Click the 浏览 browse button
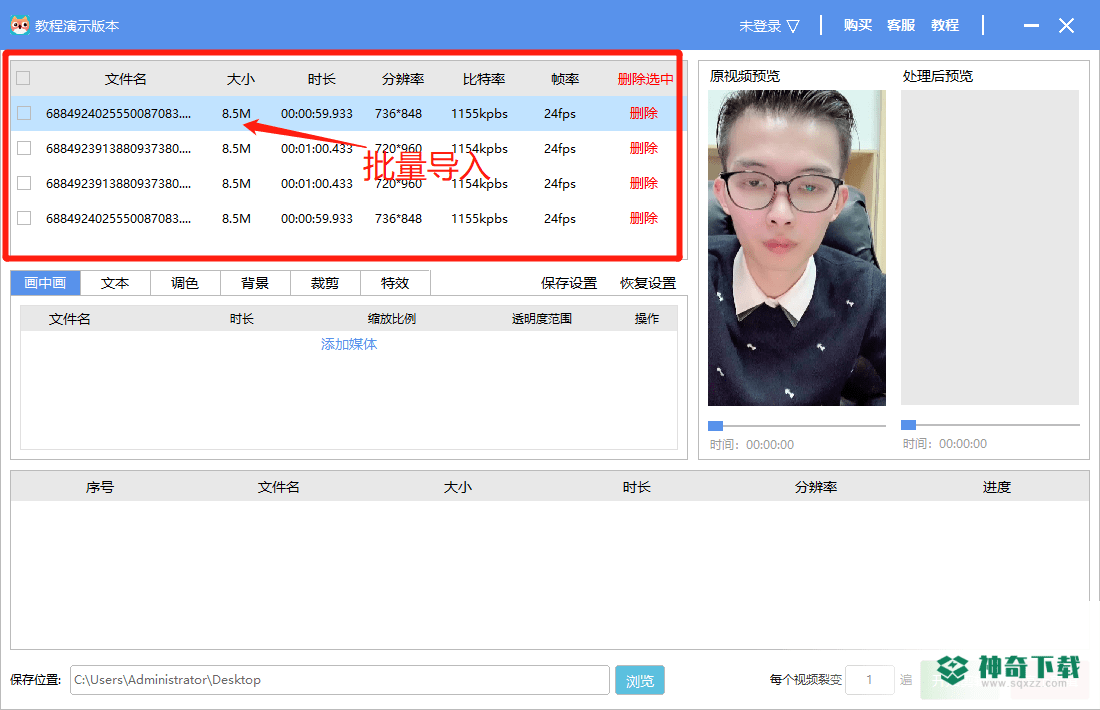The height and width of the screenshot is (710, 1100). point(640,680)
